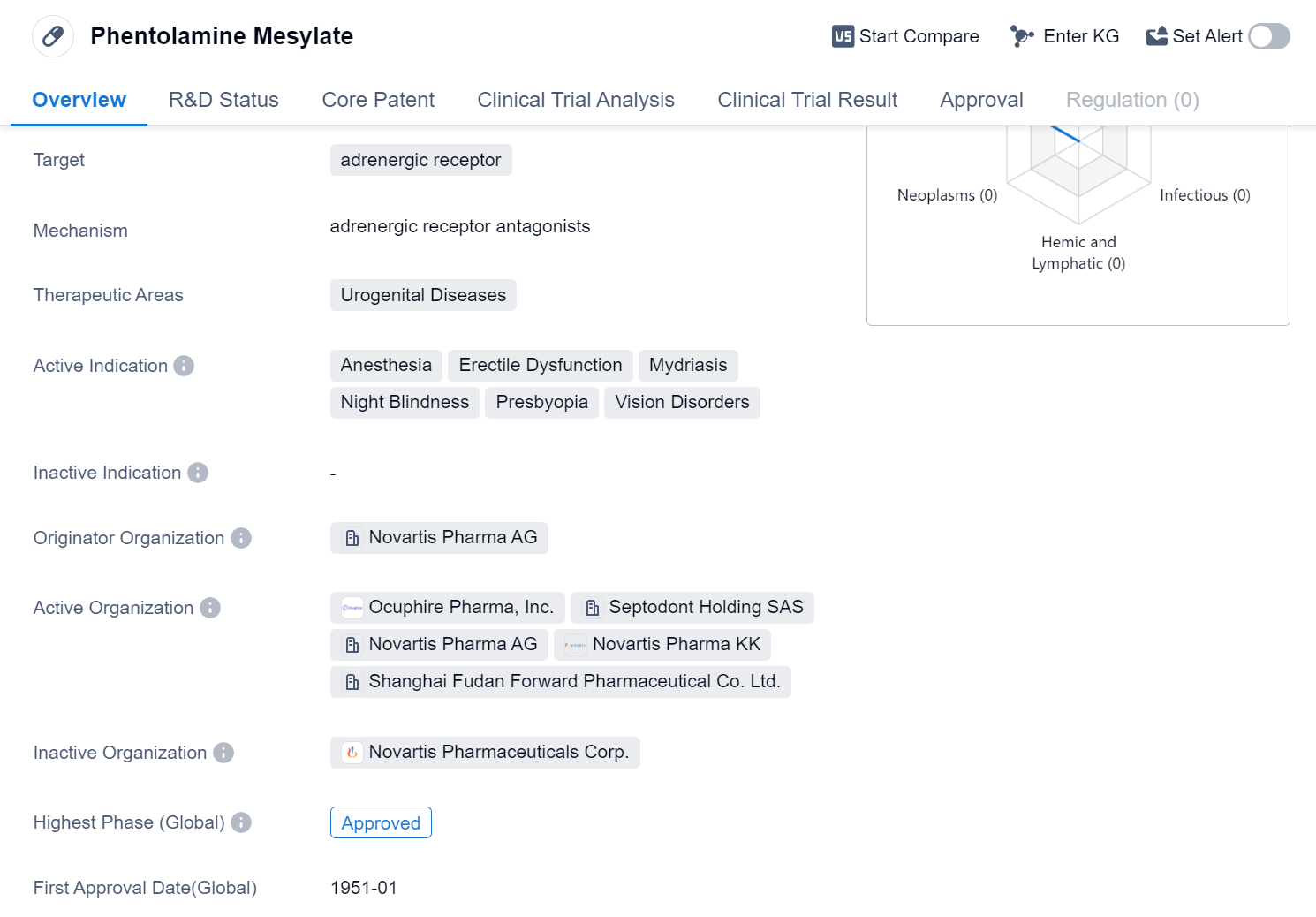Viewport: 1316px width, 917px height.
Task: Click the Set Alert bell icon
Action: click(1156, 36)
